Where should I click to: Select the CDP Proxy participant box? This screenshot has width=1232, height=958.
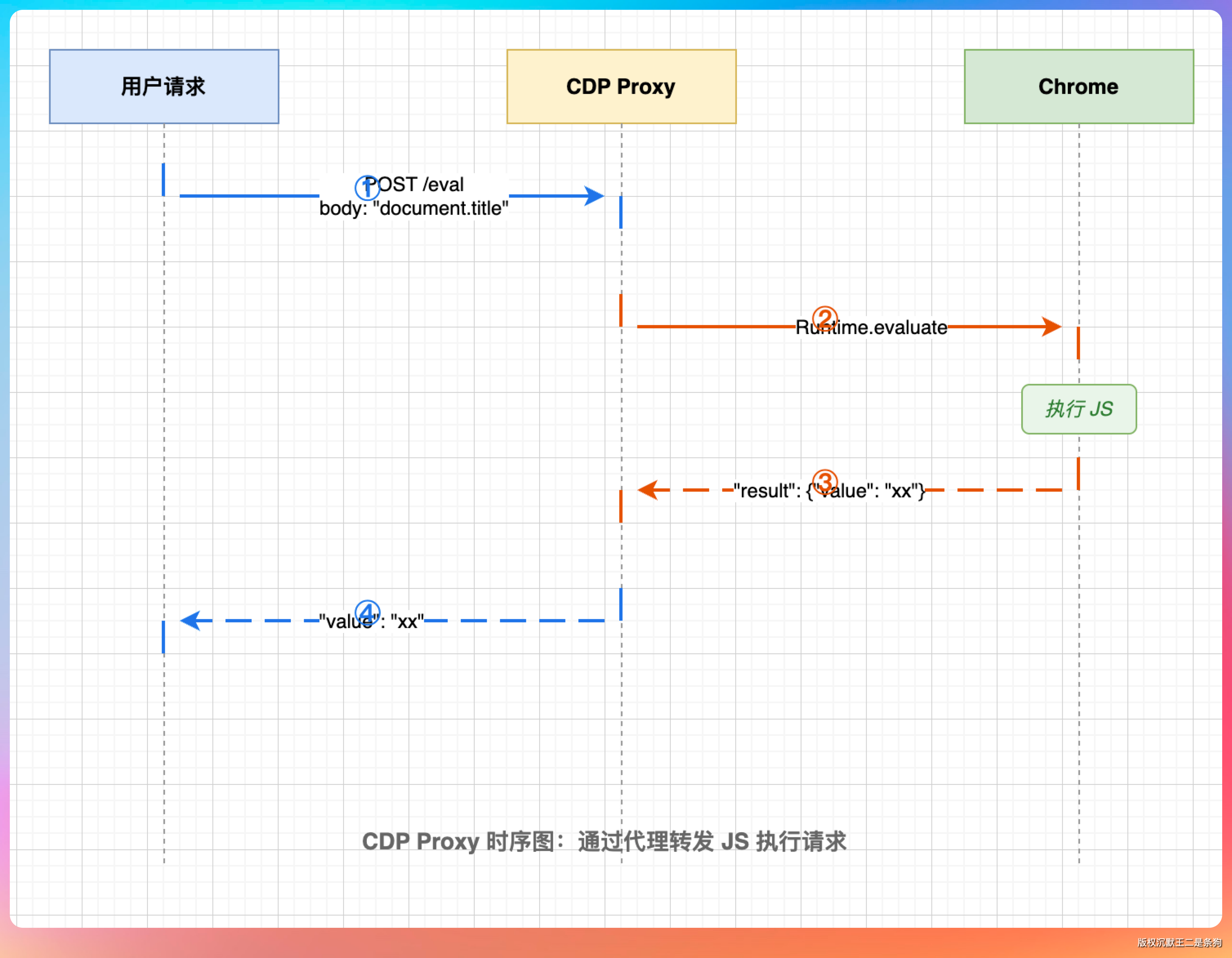(621, 86)
